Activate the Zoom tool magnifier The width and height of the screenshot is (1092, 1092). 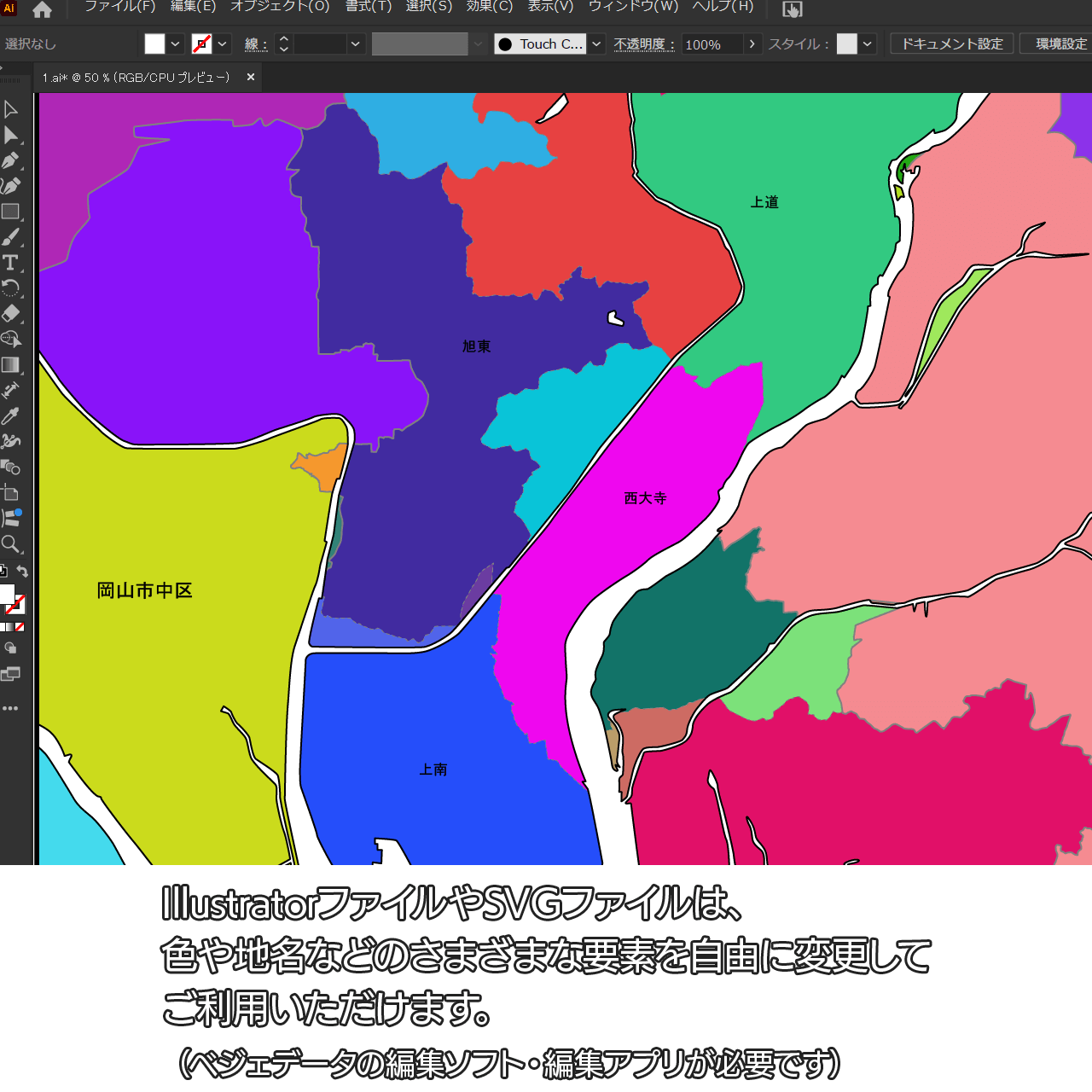[11, 544]
